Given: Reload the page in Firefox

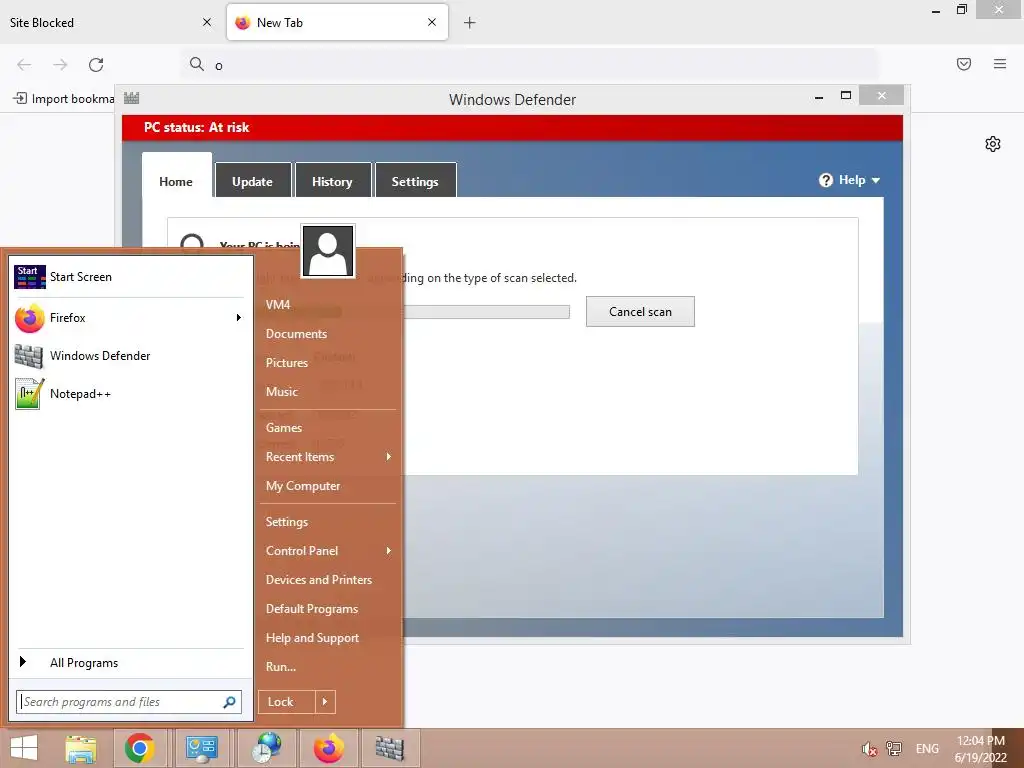Looking at the screenshot, I should tap(96, 65).
